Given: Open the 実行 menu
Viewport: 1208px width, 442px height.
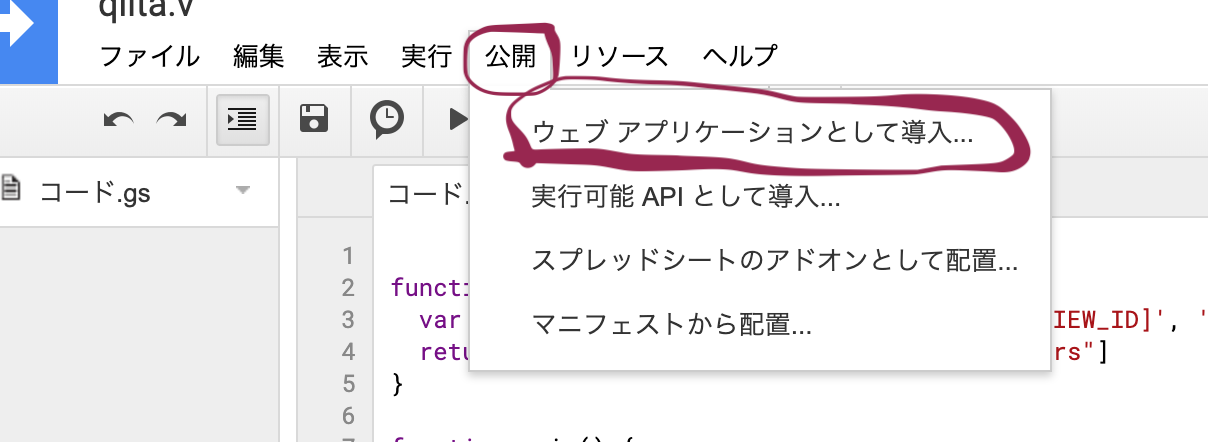Looking at the screenshot, I should point(426,56).
